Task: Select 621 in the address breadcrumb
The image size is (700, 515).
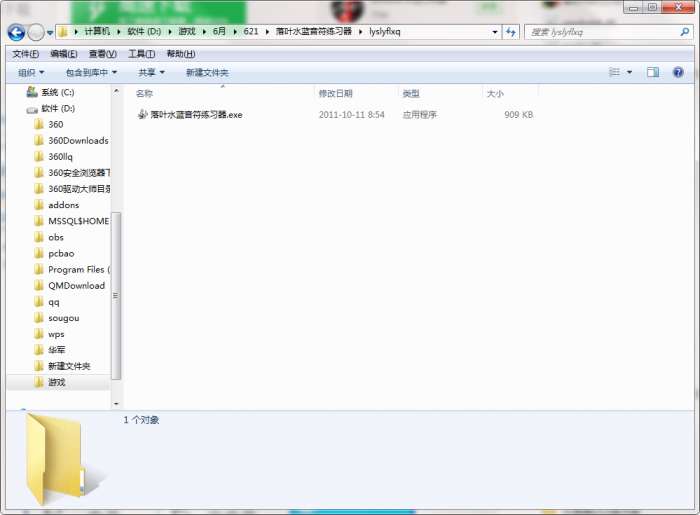Action: (x=251, y=31)
